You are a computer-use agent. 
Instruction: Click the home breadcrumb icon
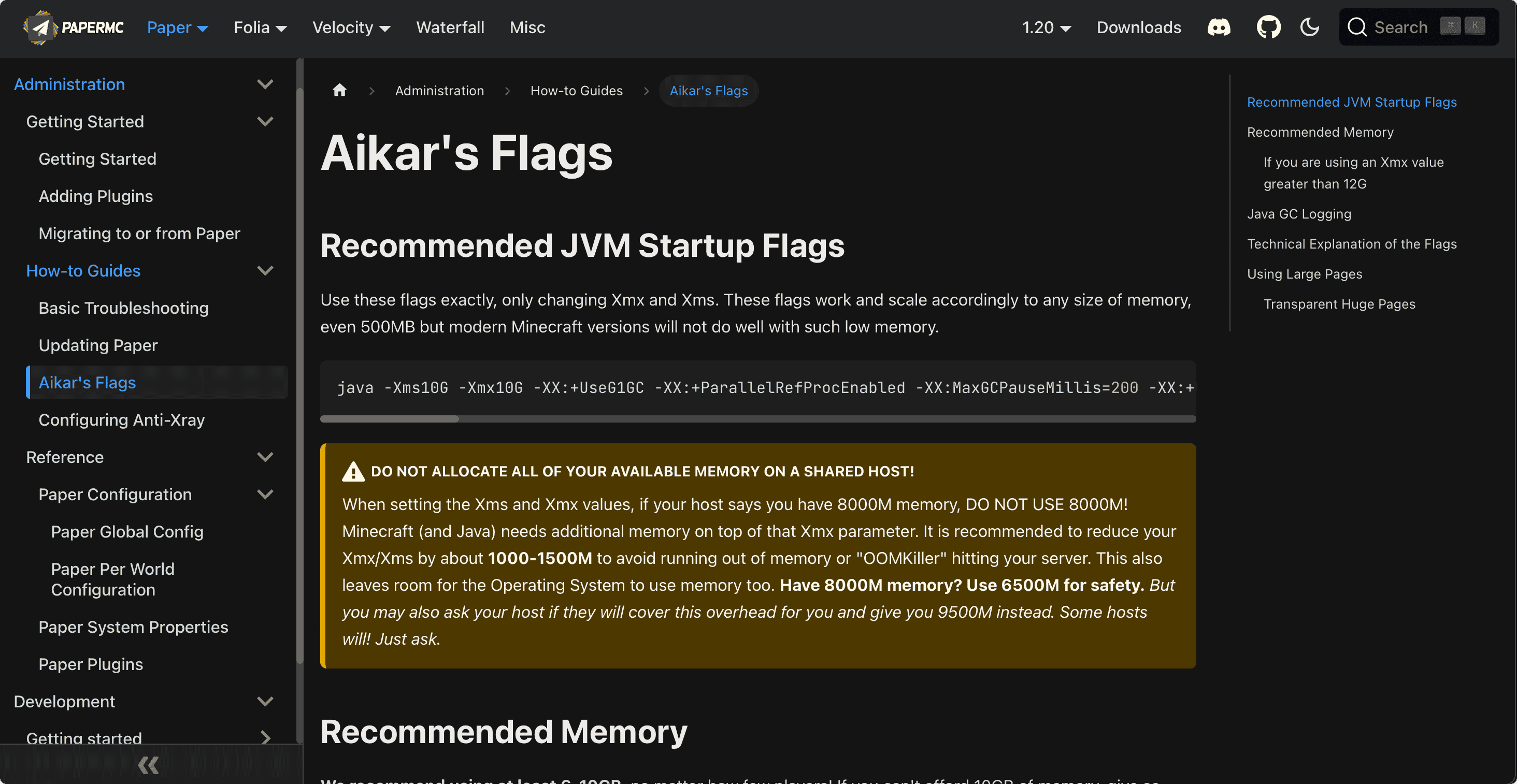tap(339, 90)
